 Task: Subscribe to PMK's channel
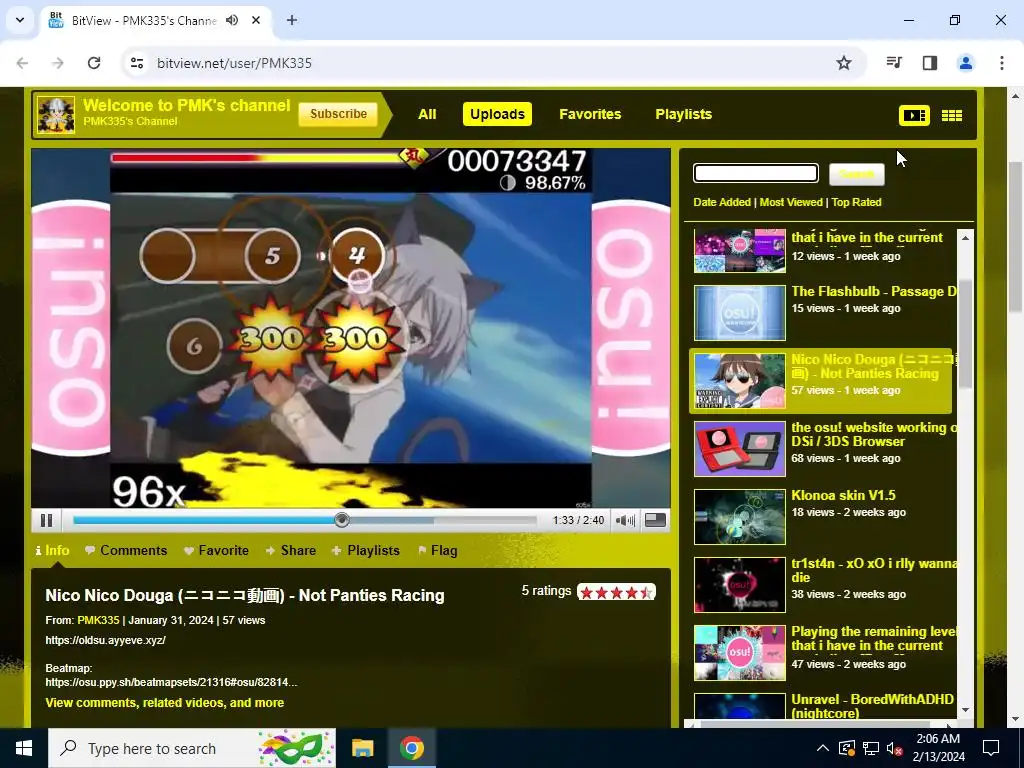(338, 114)
